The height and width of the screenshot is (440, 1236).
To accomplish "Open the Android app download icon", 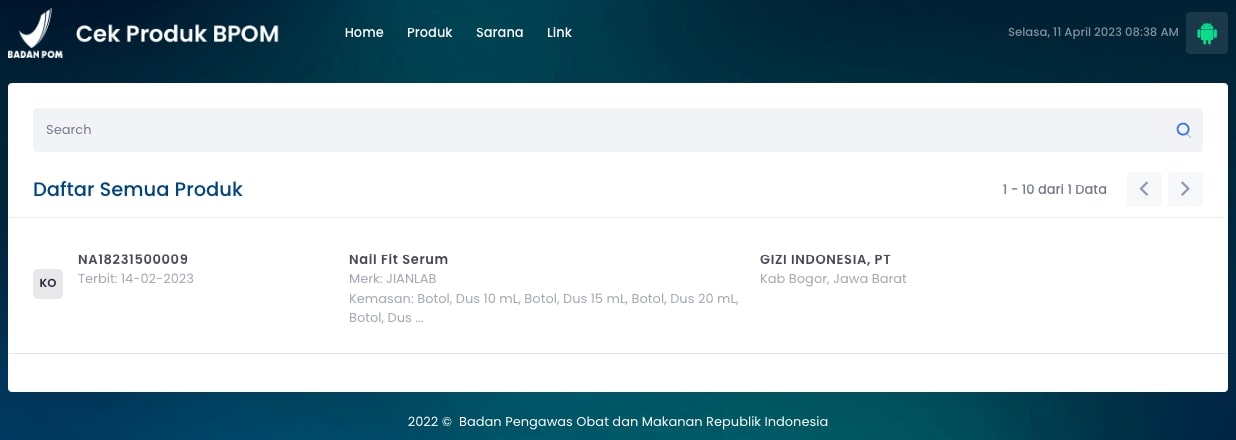I will (x=1206, y=33).
